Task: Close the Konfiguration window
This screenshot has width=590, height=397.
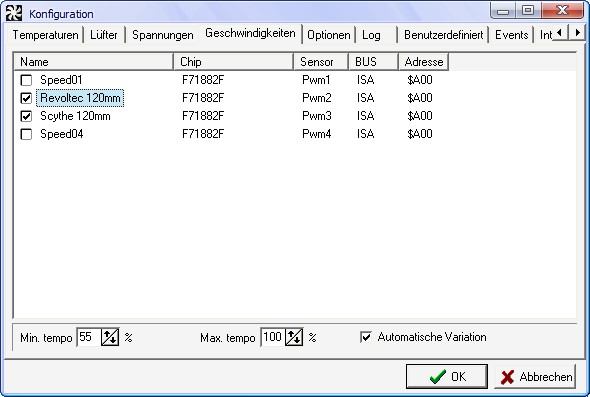Action: point(562,11)
